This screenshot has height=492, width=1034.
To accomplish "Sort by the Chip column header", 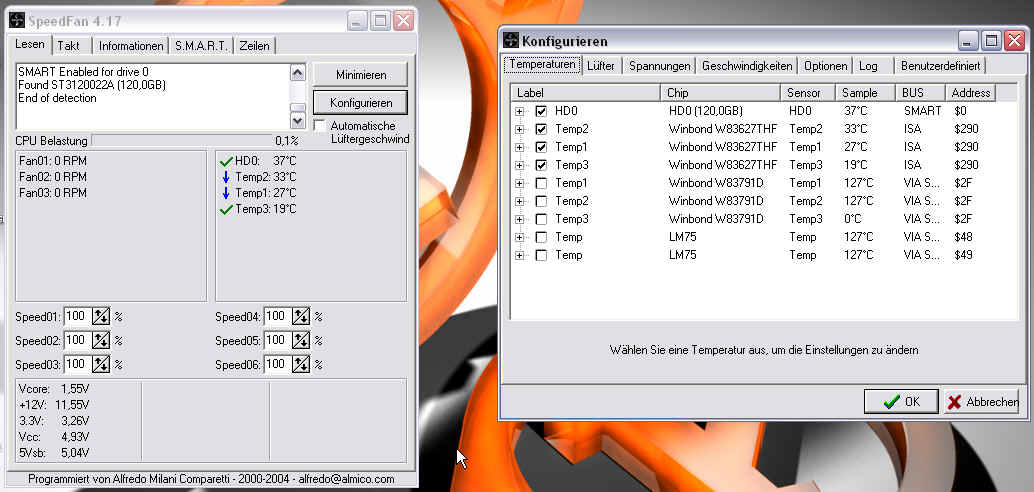I will (x=721, y=93).
